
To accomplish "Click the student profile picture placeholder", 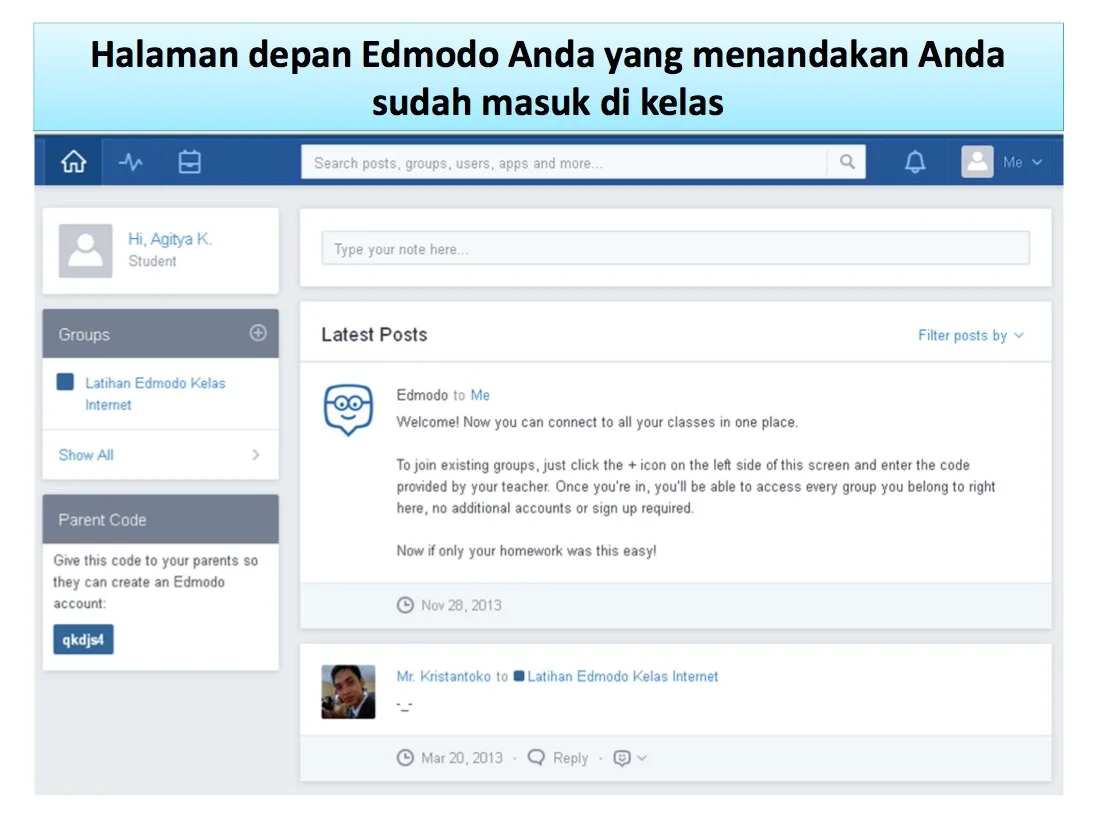I will pos(86,251).
